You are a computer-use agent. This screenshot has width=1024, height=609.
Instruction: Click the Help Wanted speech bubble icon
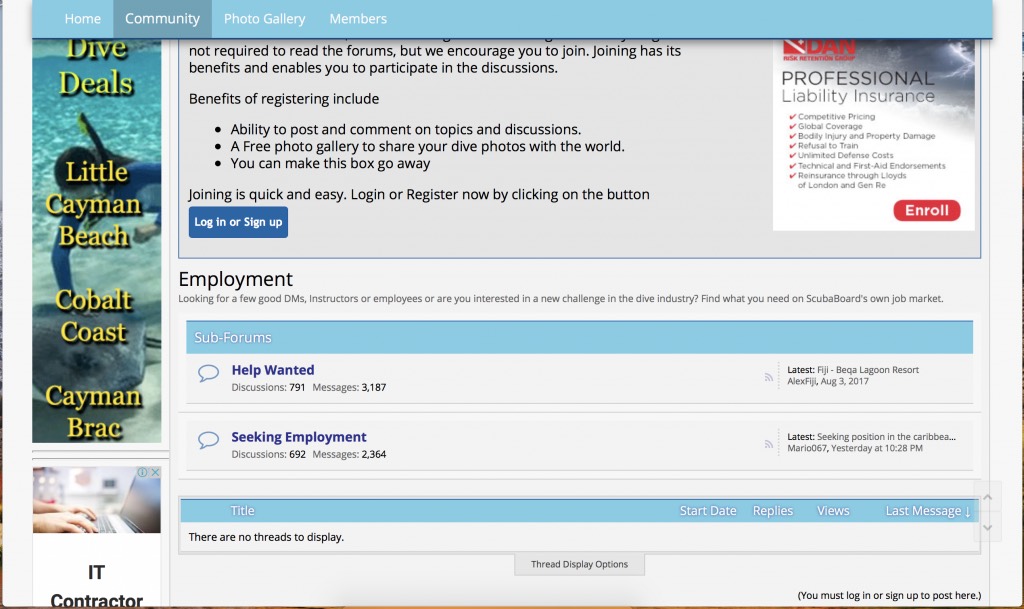(x=208, y=374)
